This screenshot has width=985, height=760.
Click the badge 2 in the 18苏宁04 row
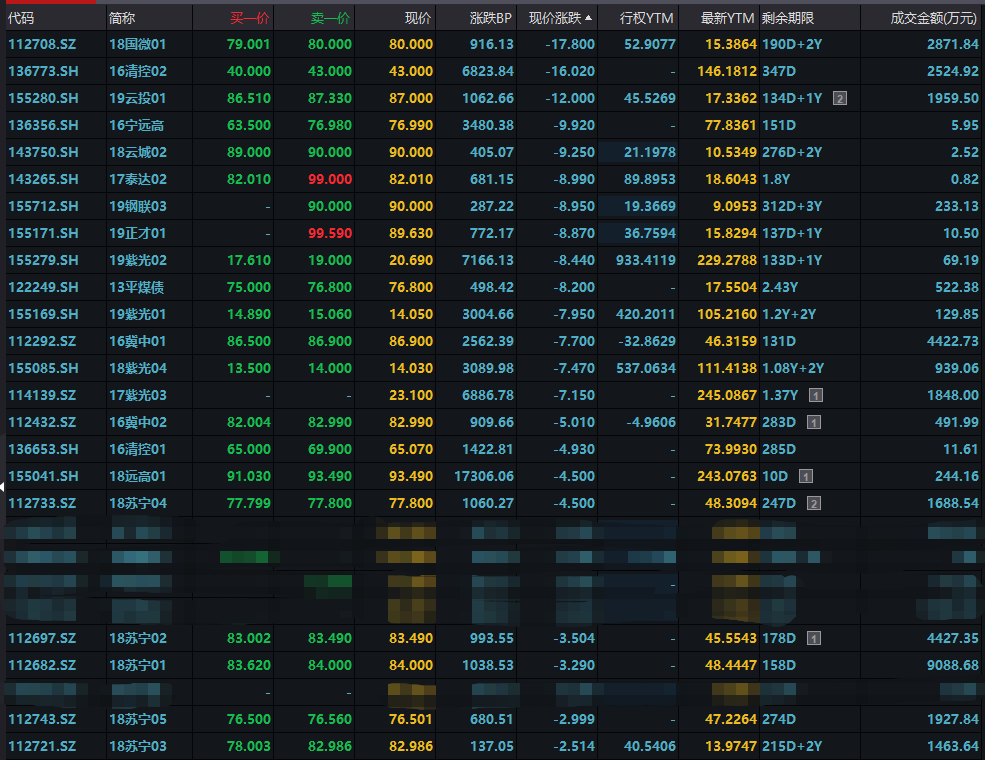(x=814, y=504)
